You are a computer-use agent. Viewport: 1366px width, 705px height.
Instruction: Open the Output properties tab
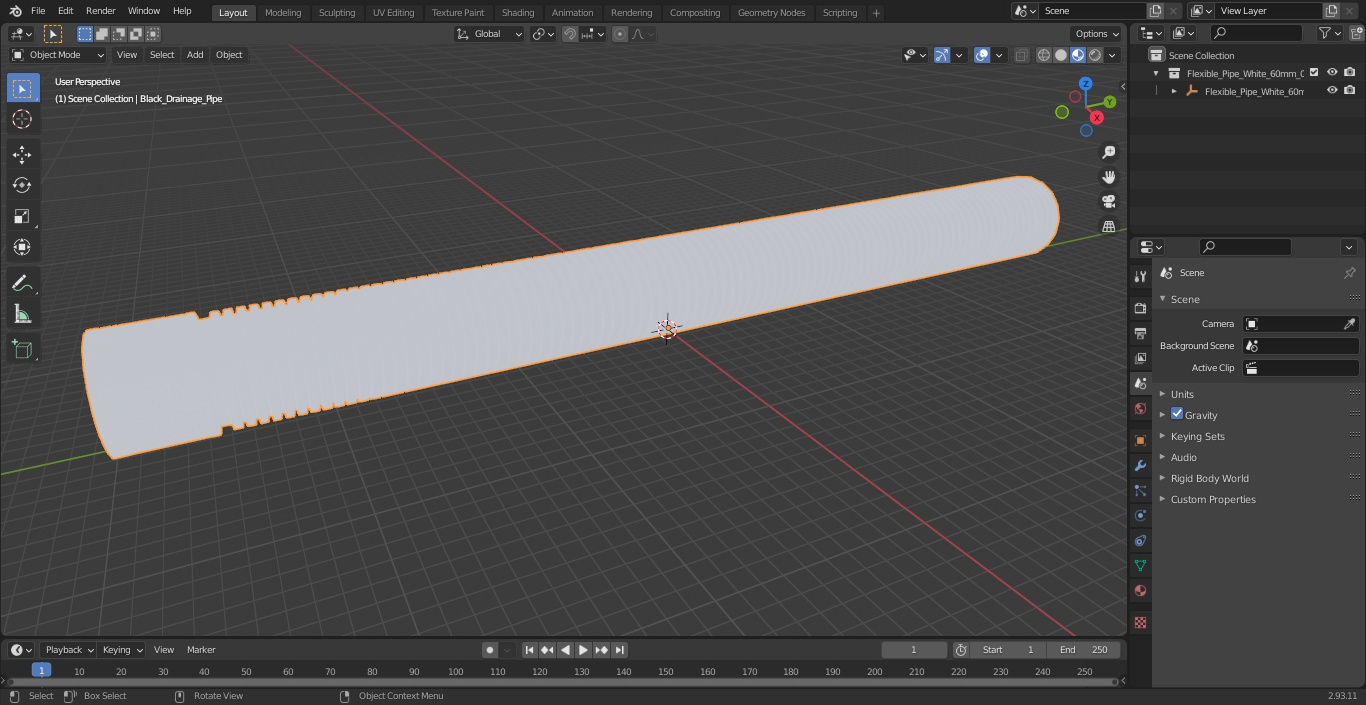[x=1140, y=333]
